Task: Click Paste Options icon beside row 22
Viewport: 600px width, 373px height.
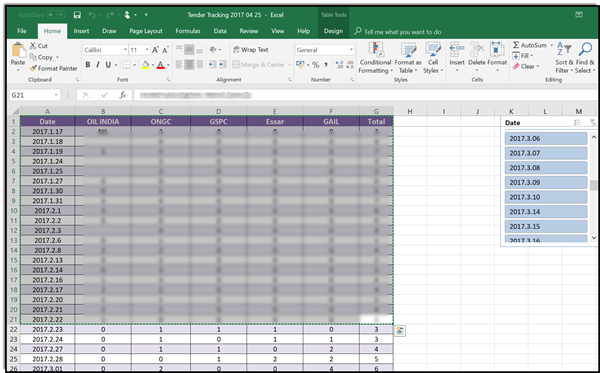Action: pos(400,331)
